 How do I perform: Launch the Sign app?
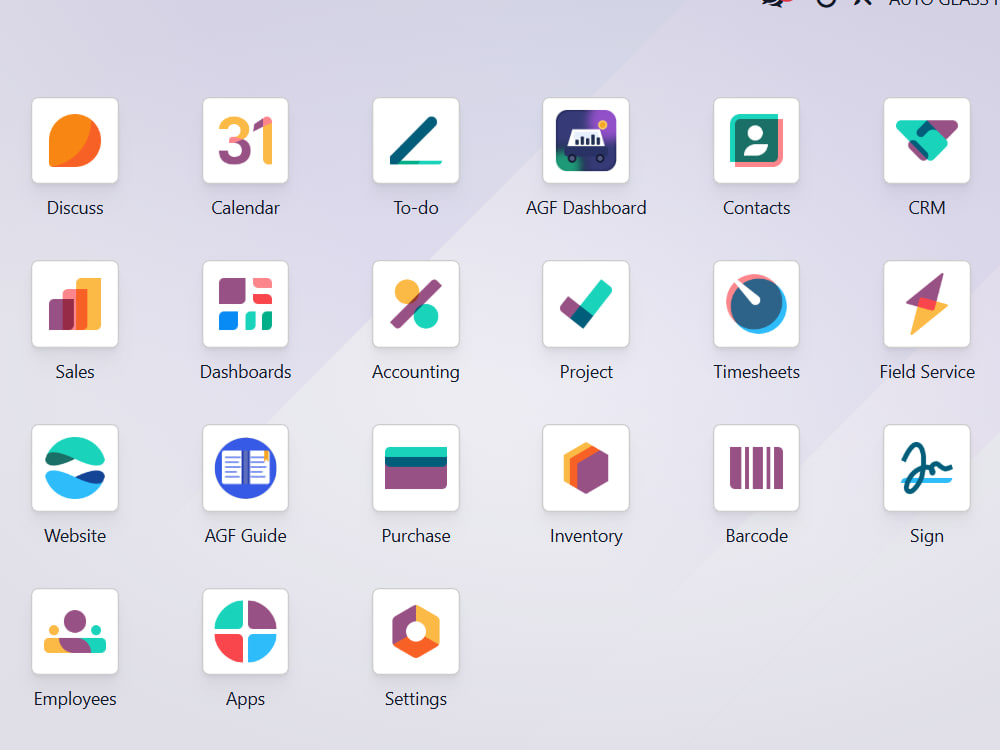pyautogui.click(x=927, y=468)
